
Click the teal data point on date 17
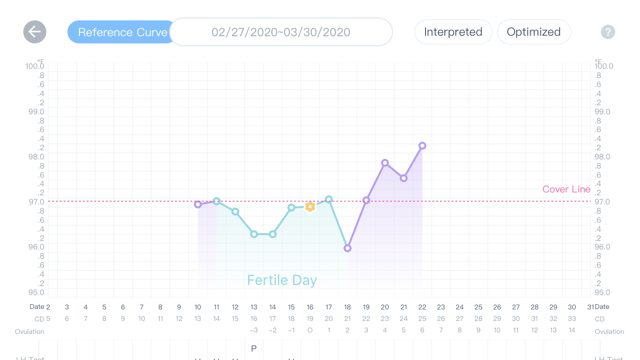[x=329, y=200]
